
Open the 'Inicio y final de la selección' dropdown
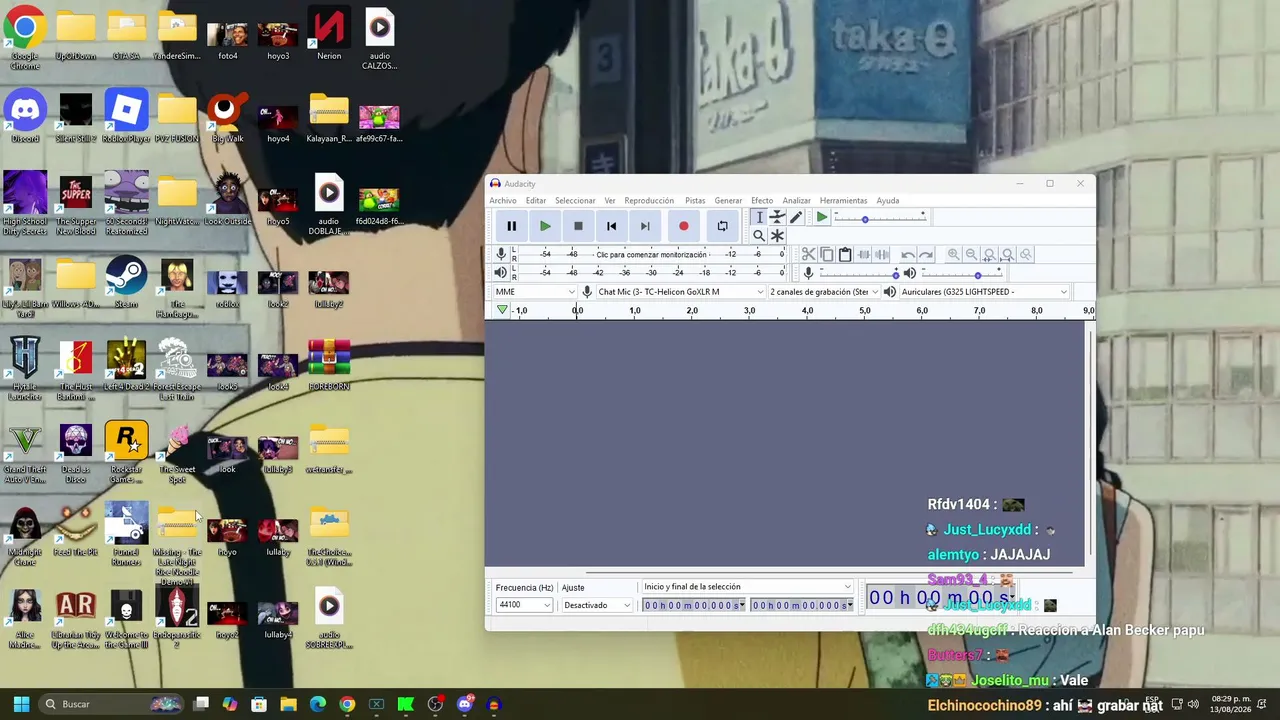[x=747, y=587]
